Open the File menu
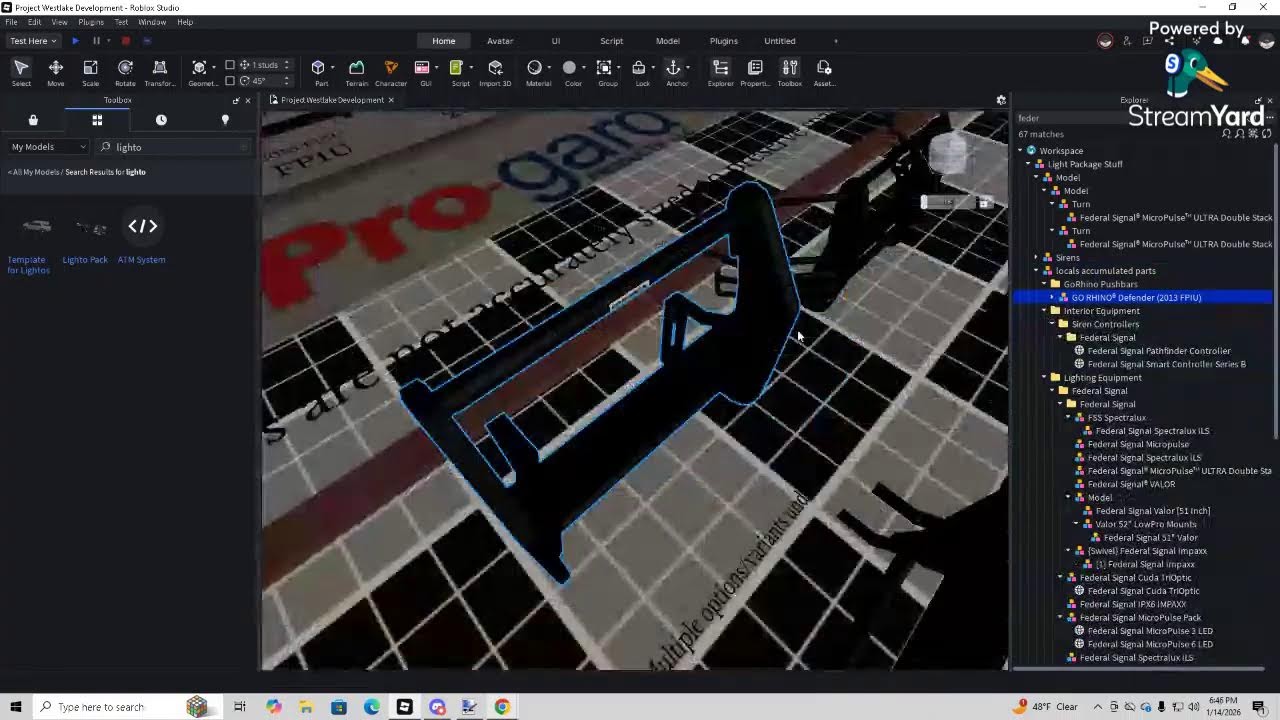 pos(11,22)
